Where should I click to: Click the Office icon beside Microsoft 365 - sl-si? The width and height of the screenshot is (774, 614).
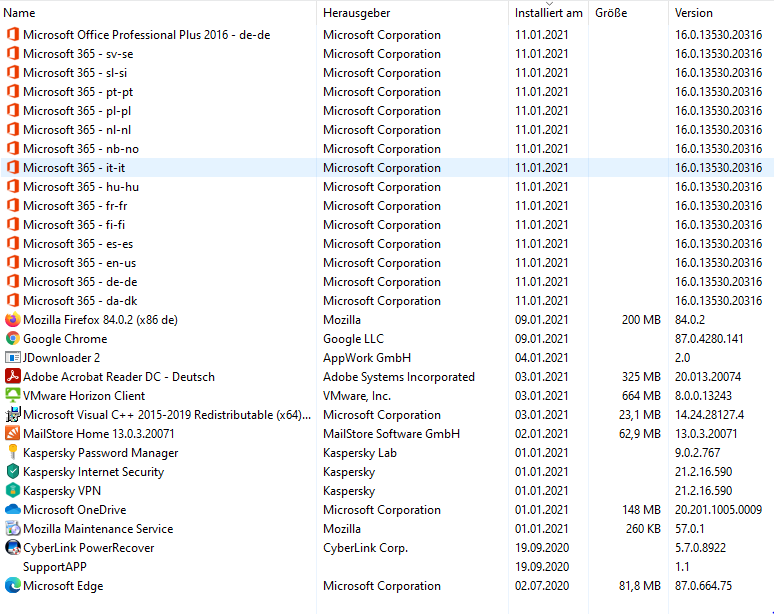coord(13,73)
